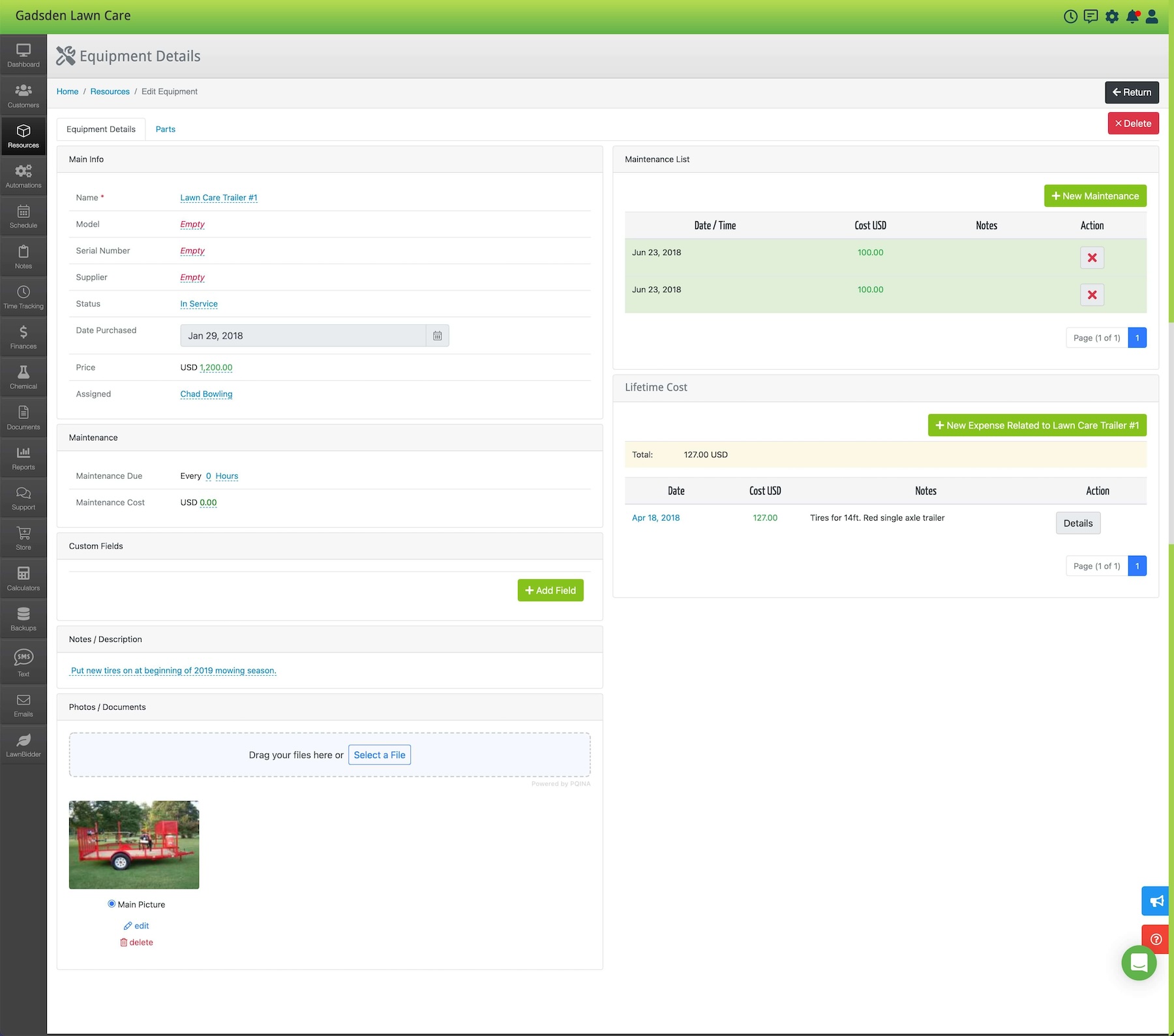Open the chat support bubble
Viewport: 1174px width, 1036px height.
1139,962
